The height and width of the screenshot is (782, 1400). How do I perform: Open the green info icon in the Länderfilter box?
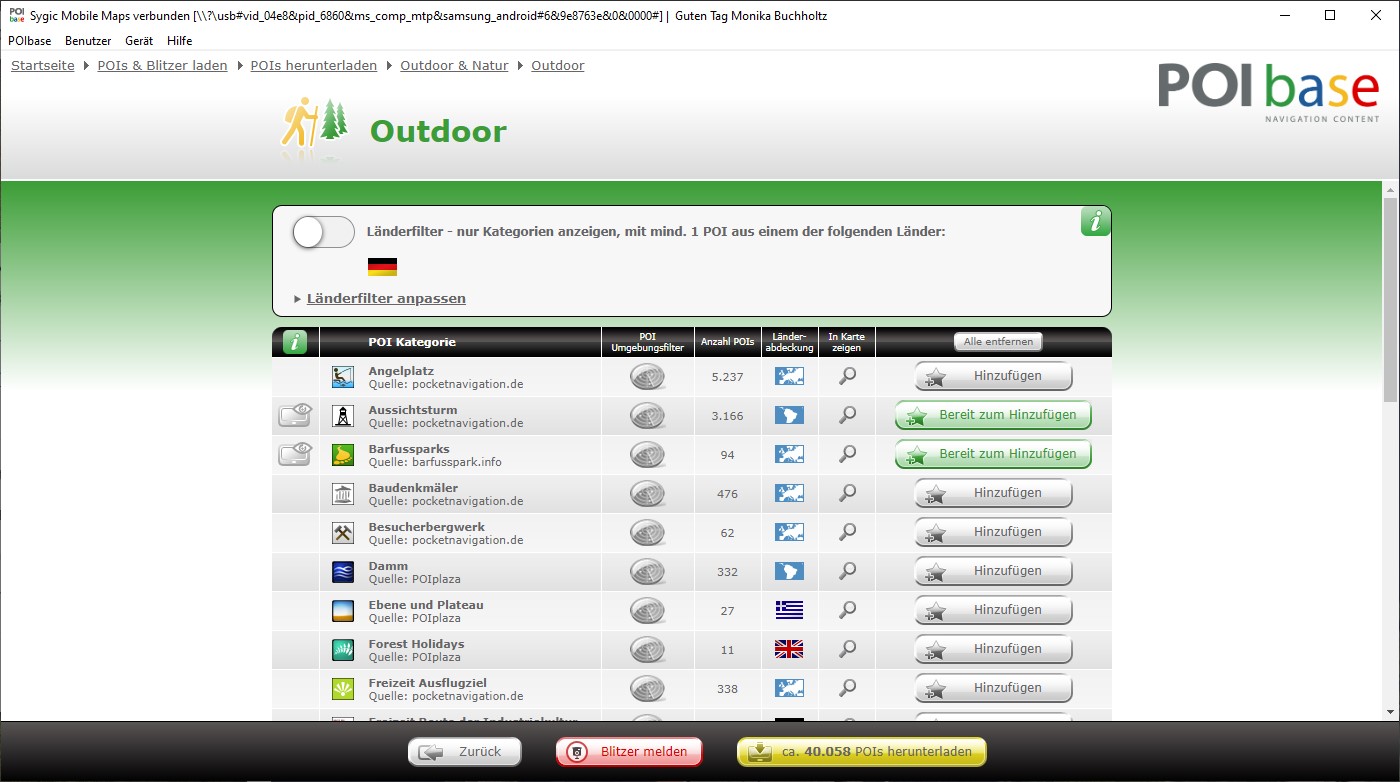(1095, 222)
